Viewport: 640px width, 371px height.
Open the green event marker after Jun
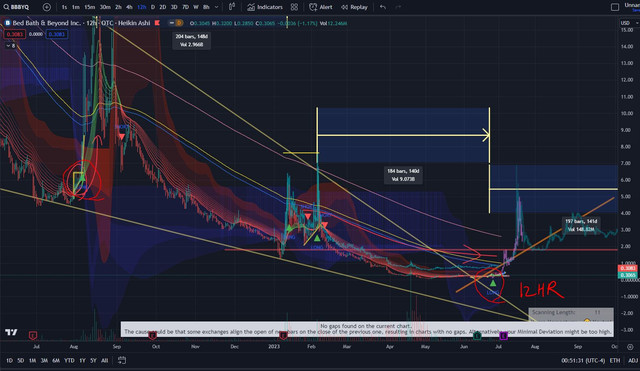click(x=477, y=335)
